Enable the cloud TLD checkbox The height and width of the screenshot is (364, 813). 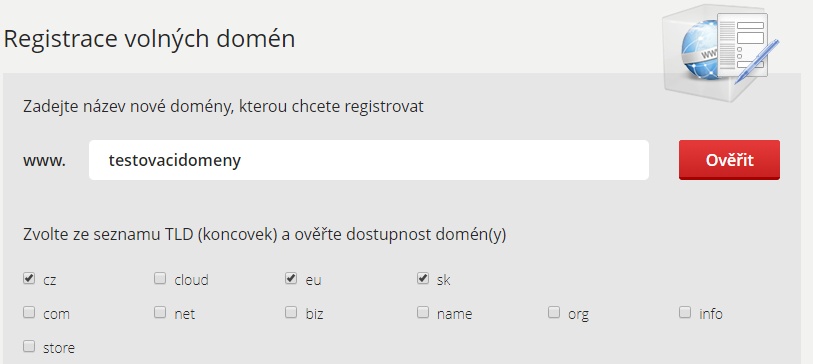(160, 279)
